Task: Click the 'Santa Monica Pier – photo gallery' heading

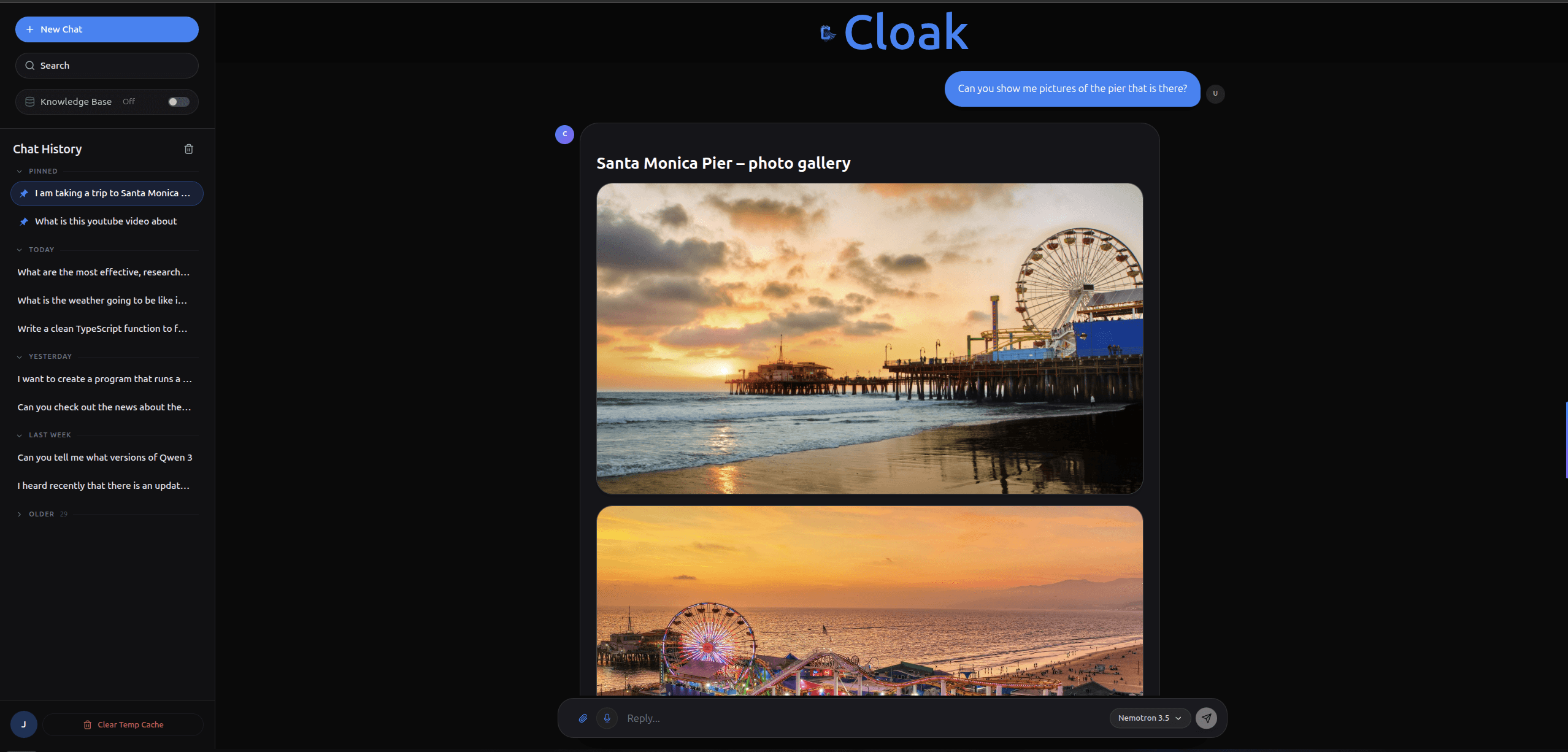Action: 723,163
